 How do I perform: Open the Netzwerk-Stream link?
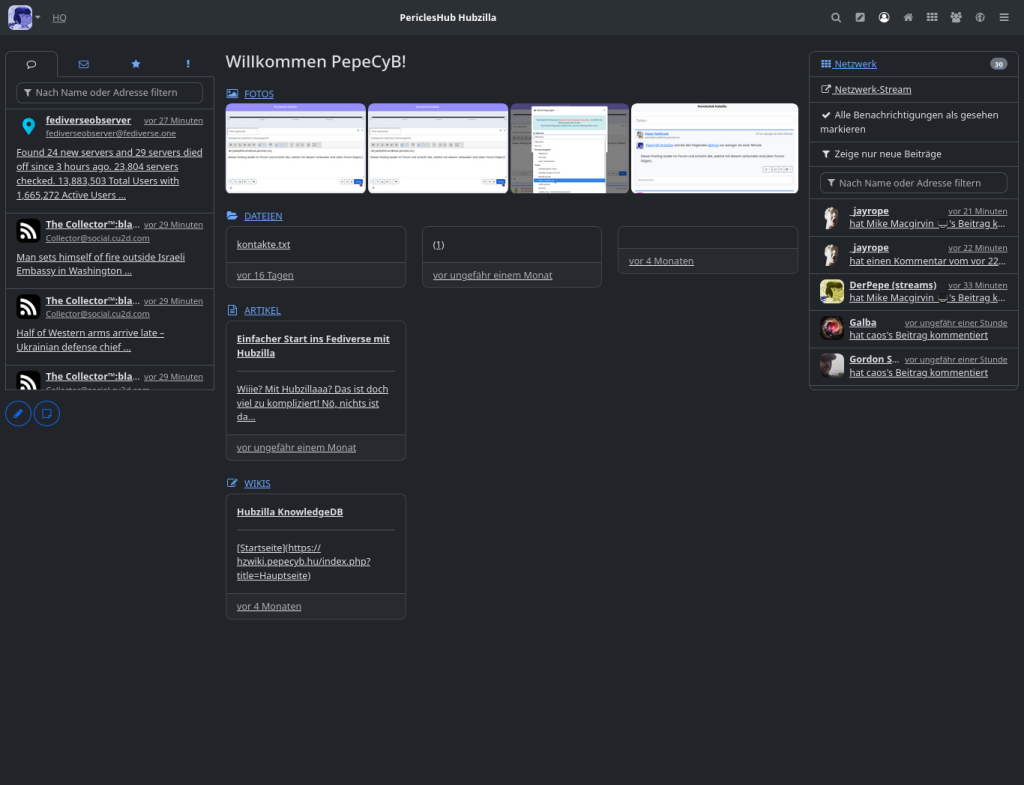click(866, 89)
